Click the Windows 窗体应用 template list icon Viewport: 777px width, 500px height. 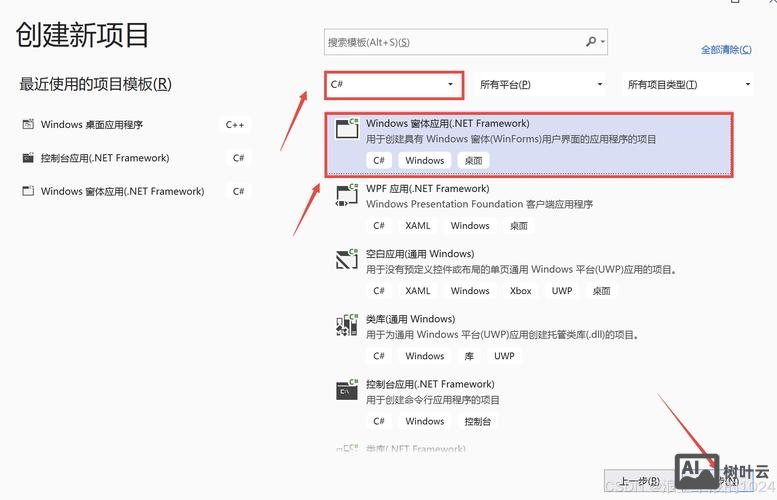[x=347, y=128]
